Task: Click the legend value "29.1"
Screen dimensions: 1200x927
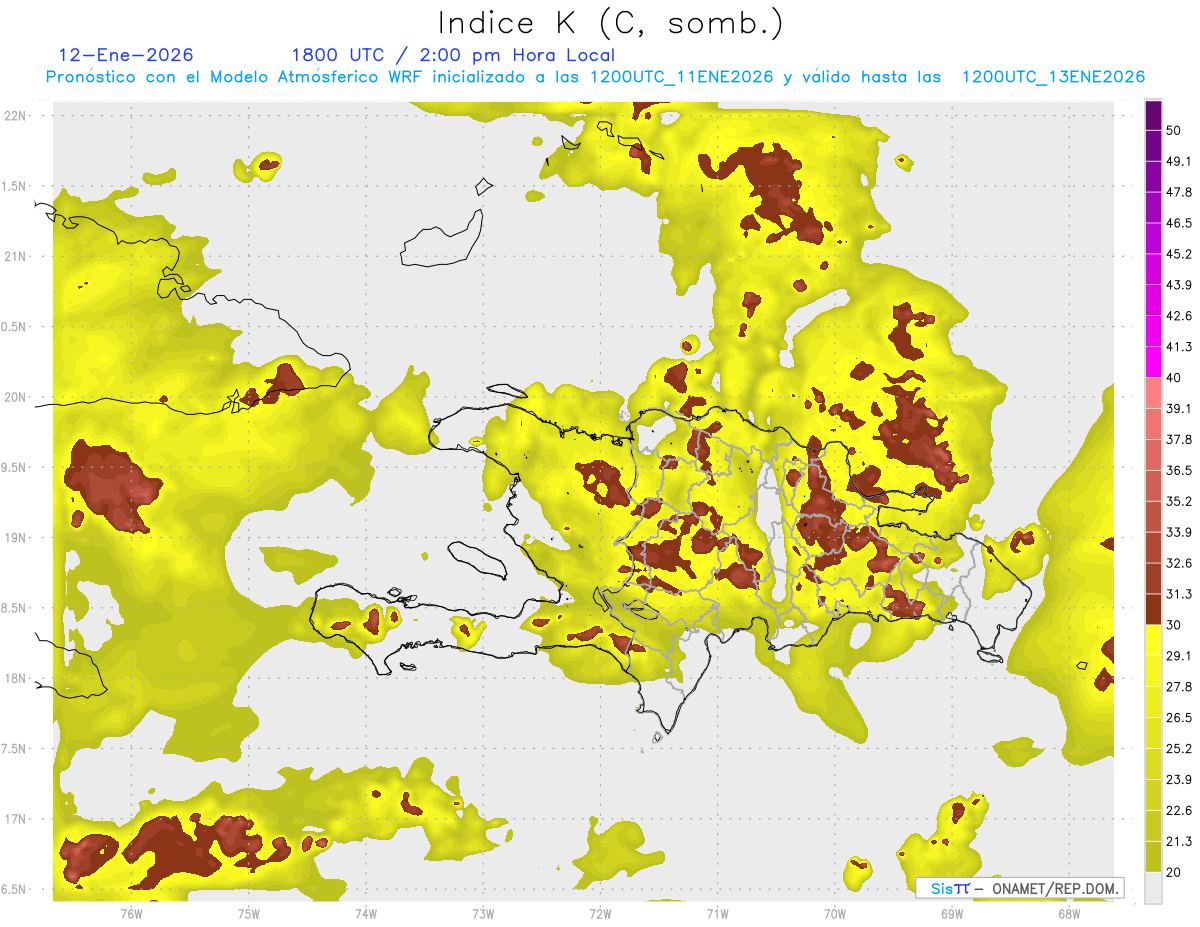Action: click(1179, 656)
